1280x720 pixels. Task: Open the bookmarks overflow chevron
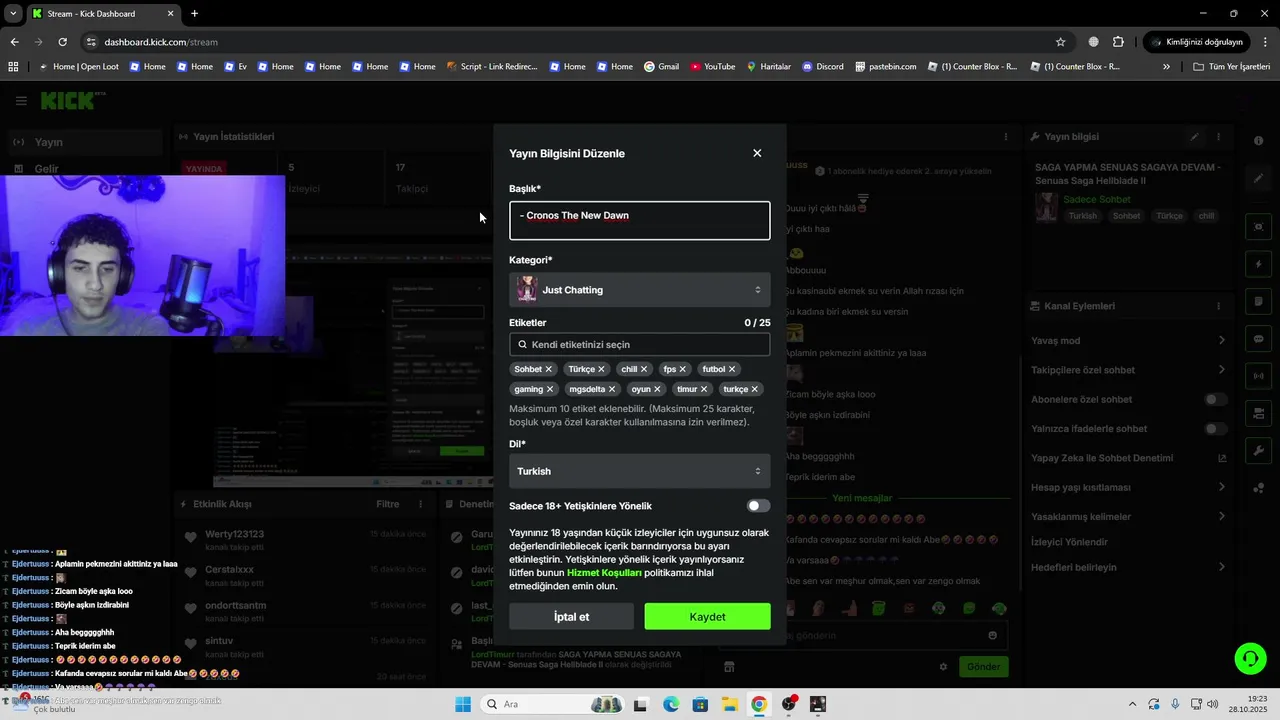tap(1166, 67)
